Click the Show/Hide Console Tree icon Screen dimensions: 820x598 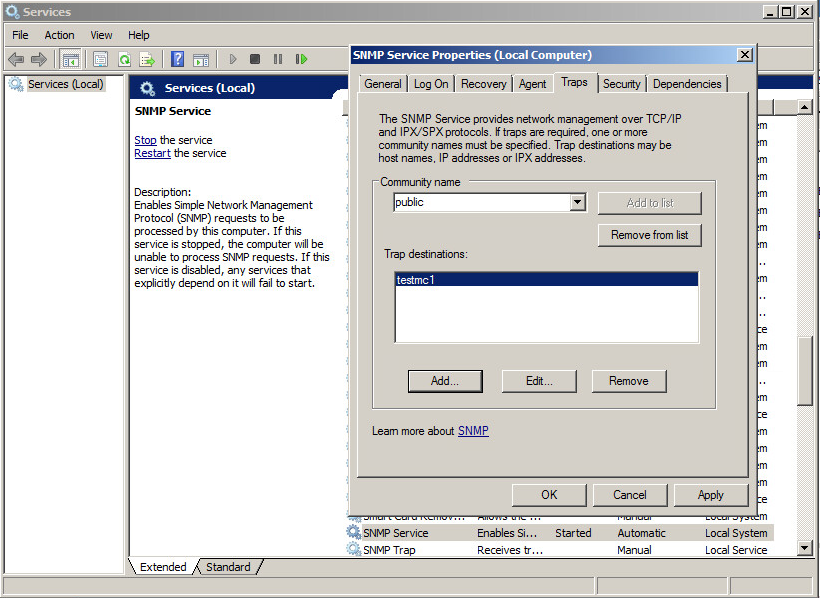[x=70, y=60]
